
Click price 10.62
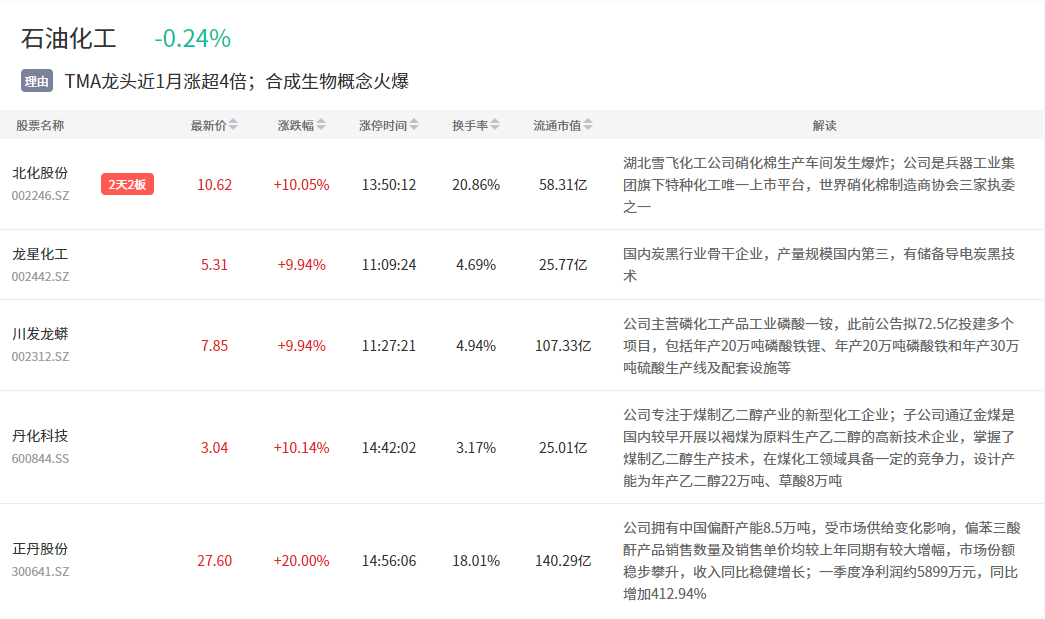[215, 185]
